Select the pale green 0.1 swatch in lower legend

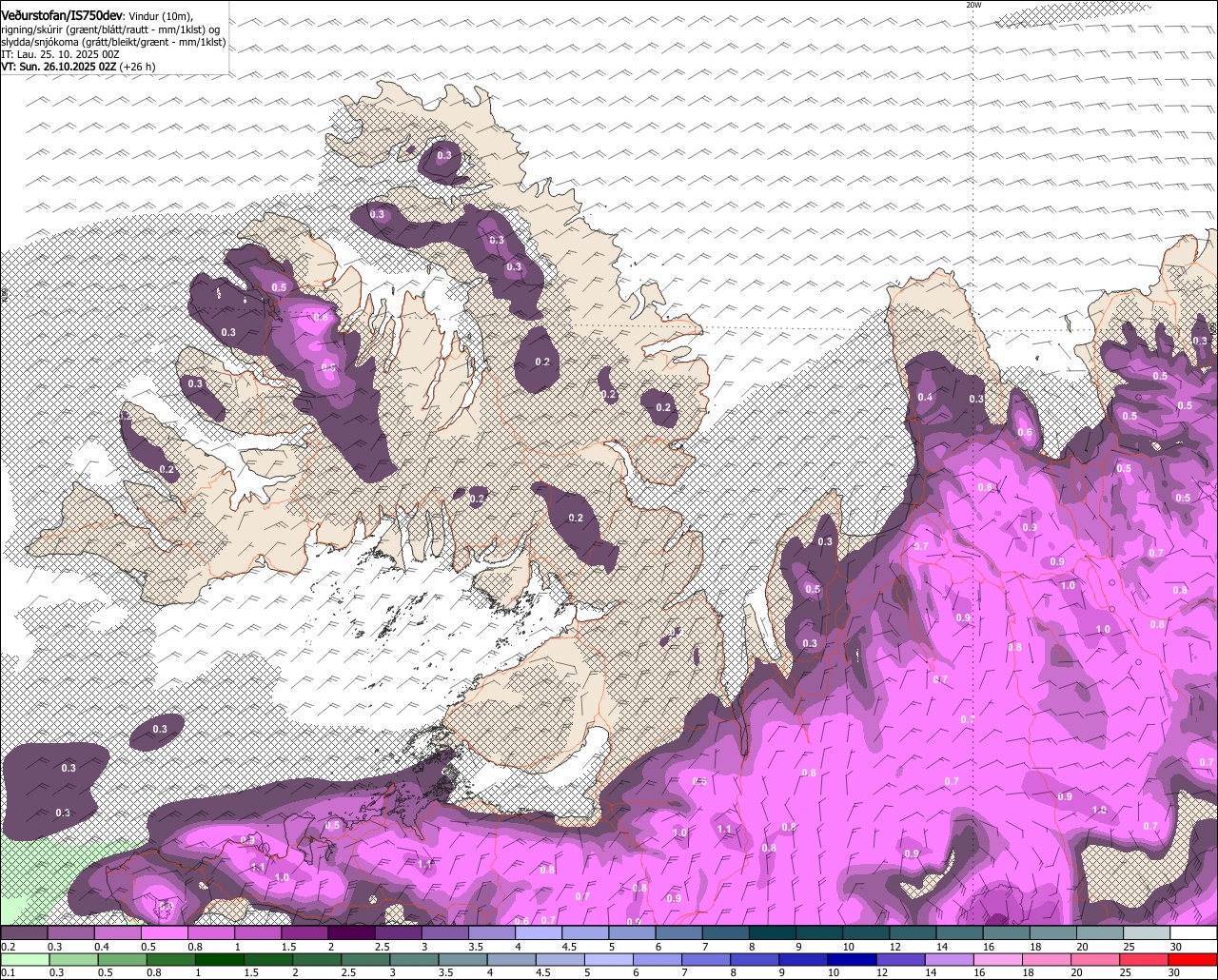25,959
